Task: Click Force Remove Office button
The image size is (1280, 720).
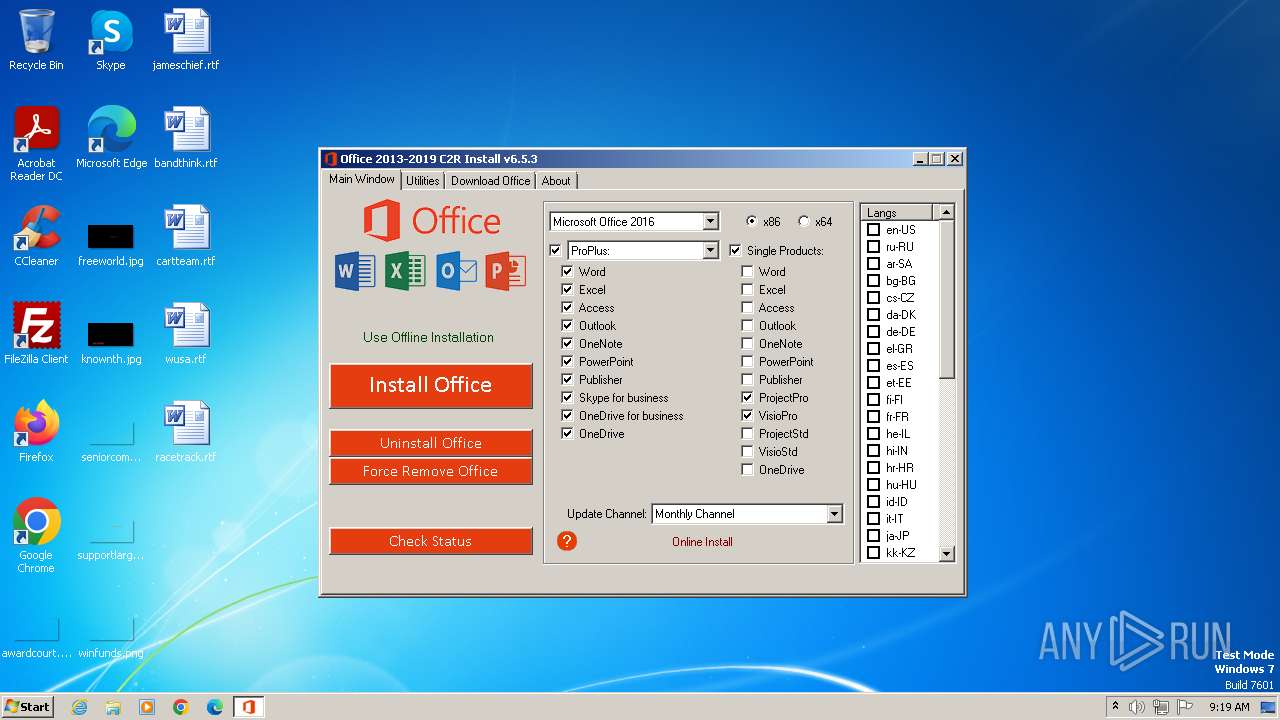Action: click(430, 471)
